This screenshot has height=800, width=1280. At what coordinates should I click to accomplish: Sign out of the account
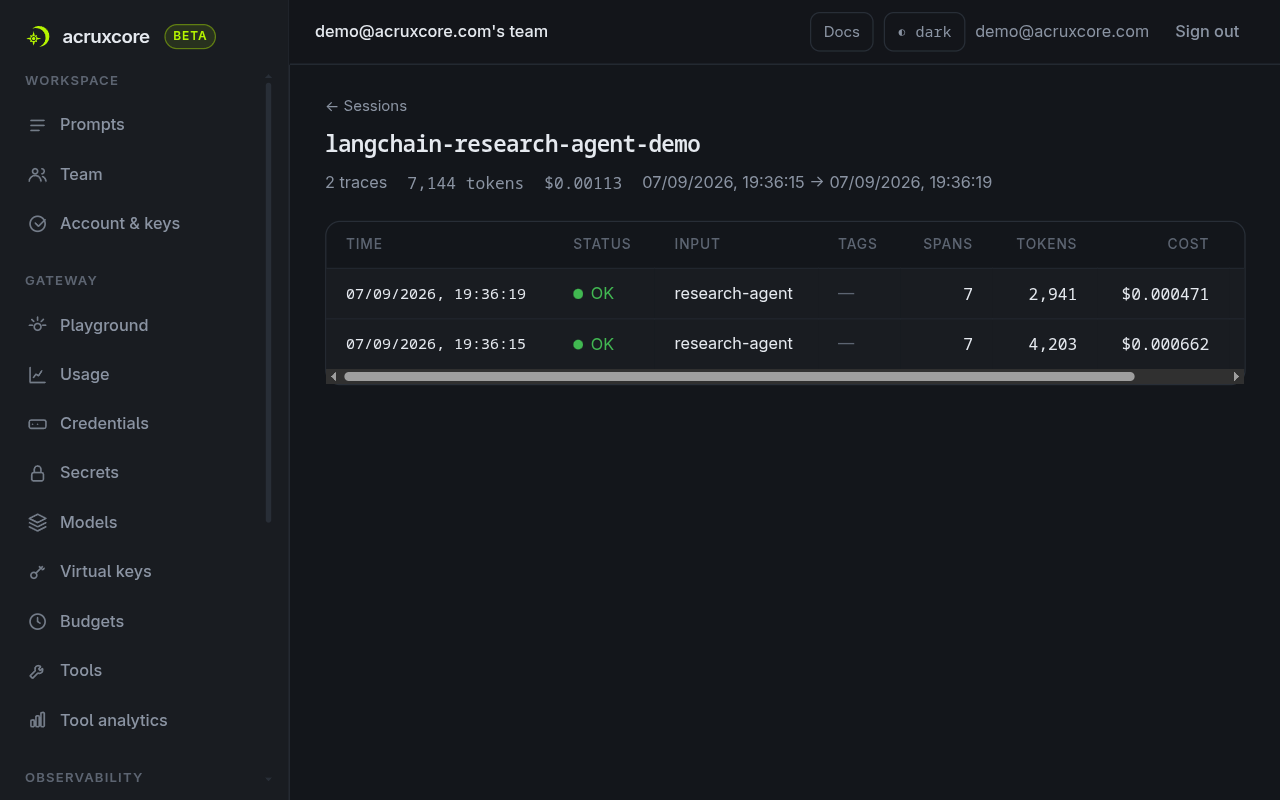click(x=1207, y=32)
